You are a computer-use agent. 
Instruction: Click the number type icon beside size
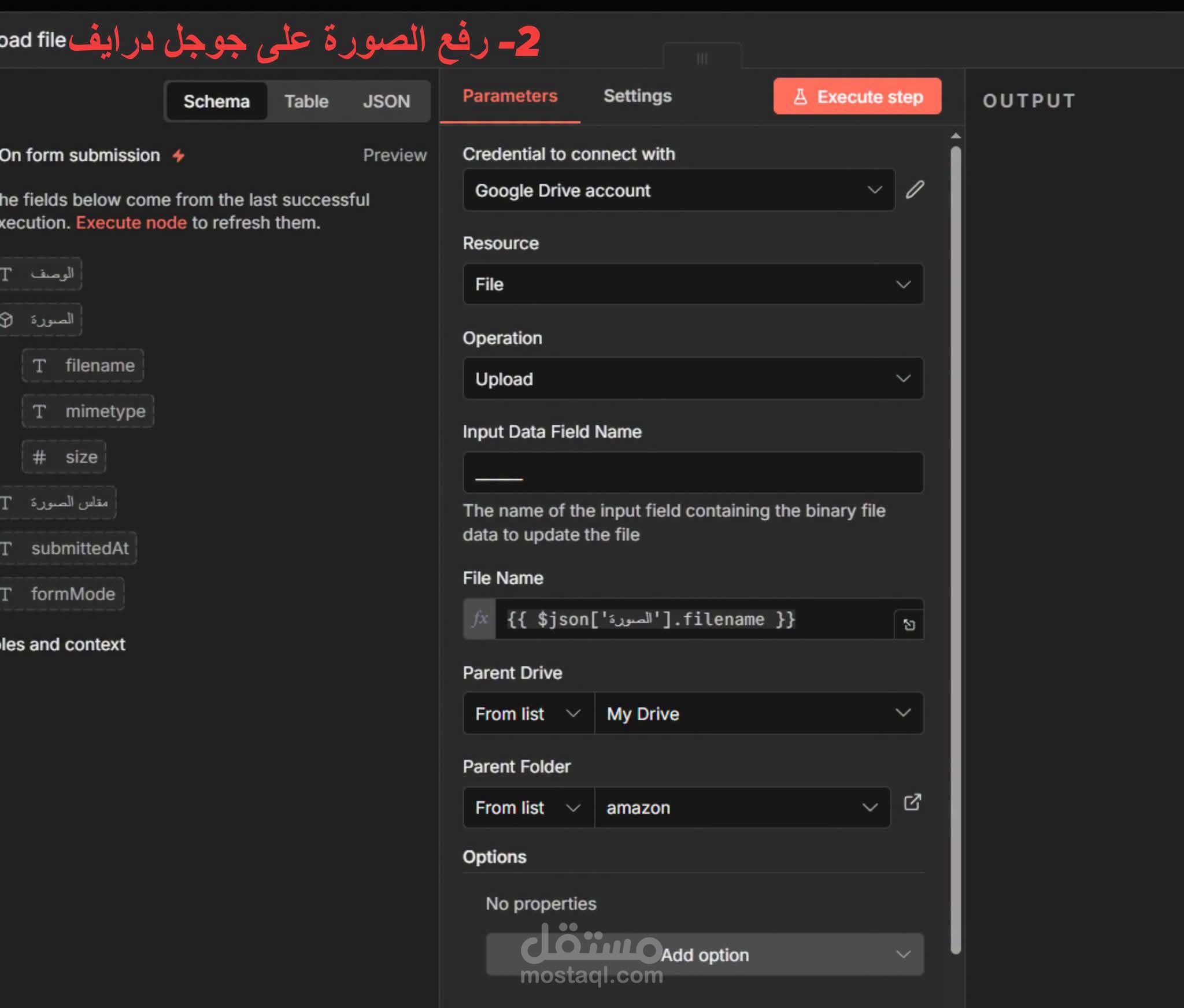[39, 457]
